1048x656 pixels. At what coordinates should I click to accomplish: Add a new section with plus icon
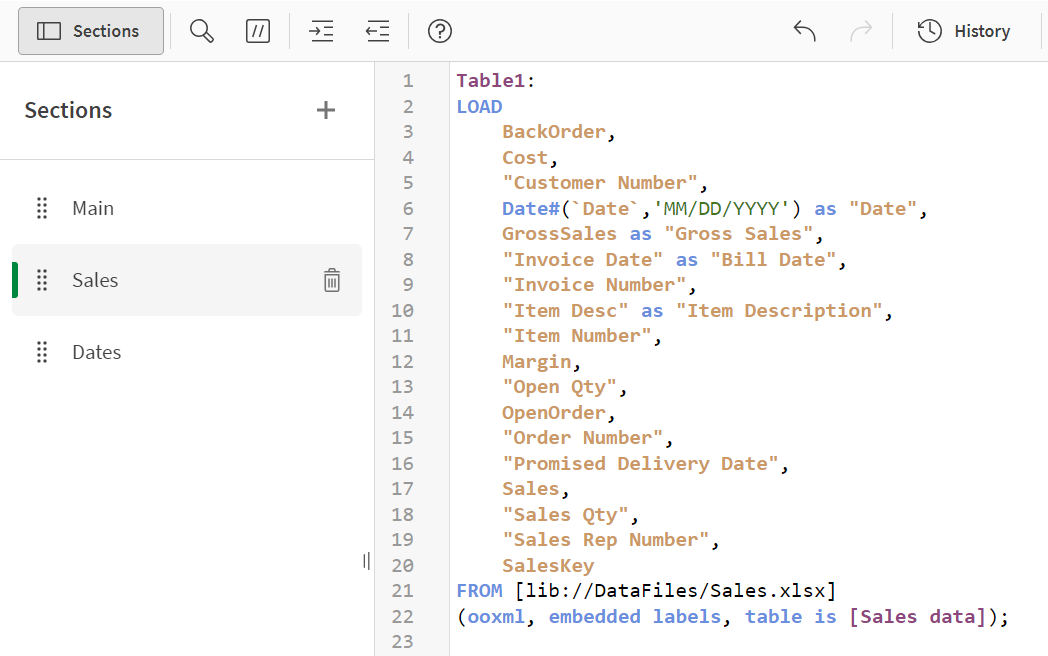(325, 110)
